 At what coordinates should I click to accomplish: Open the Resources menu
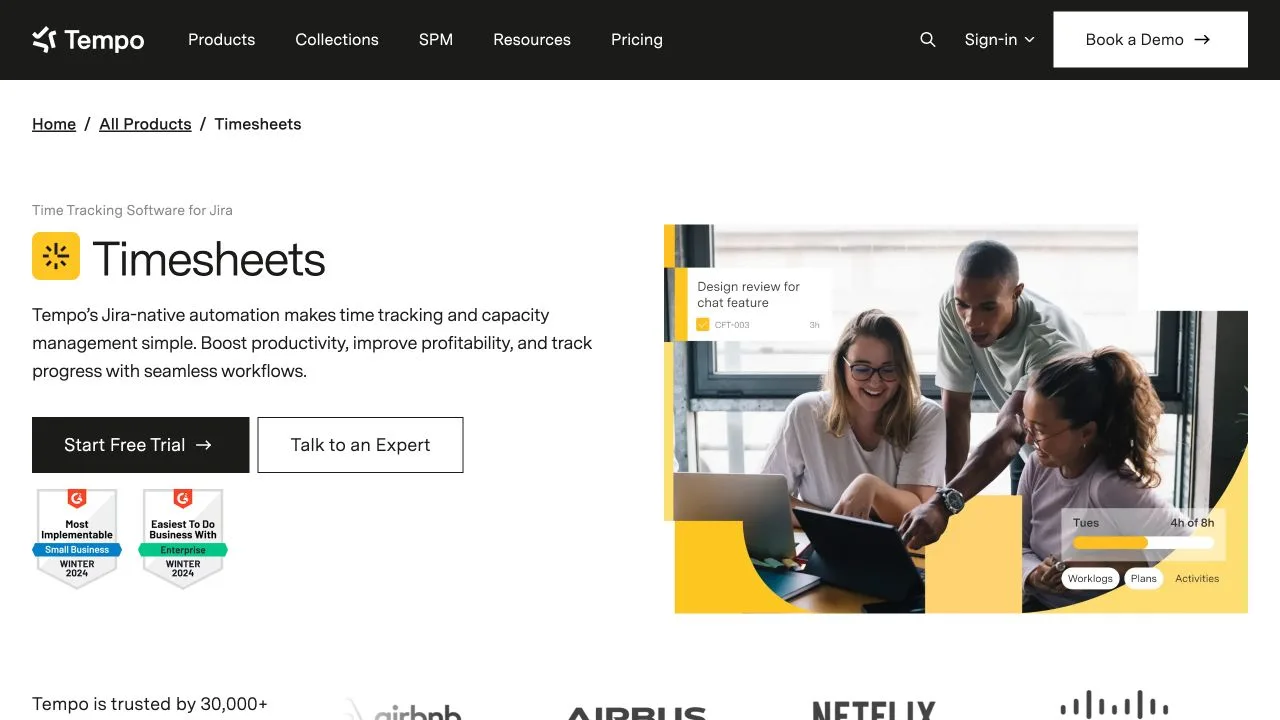pos(532,40)
